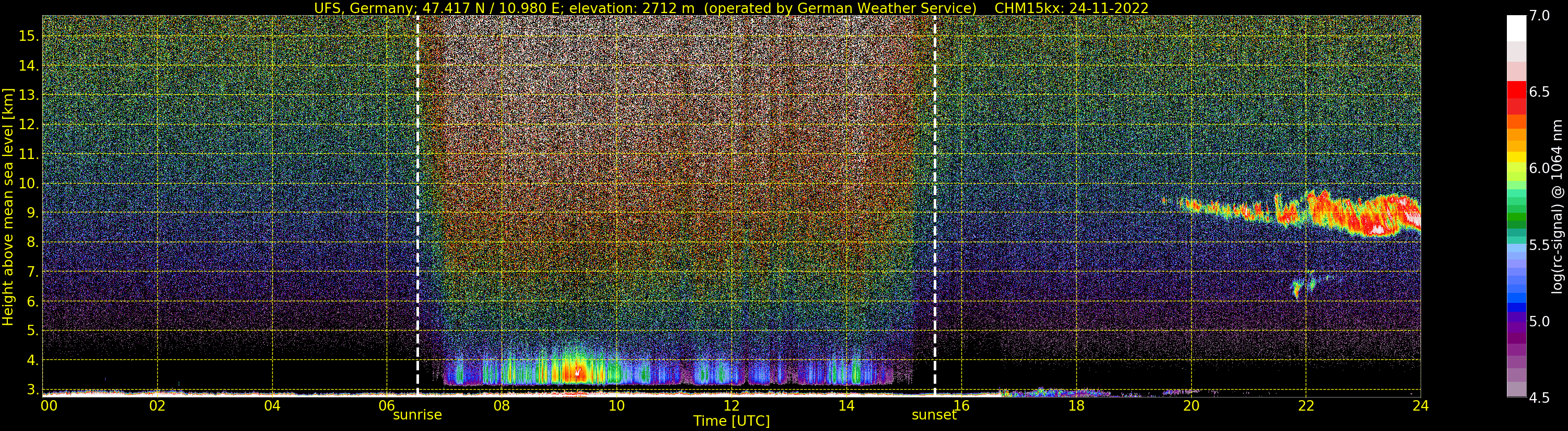Click the '10.' height axis tick label
The image size is (1568, 431).
[x=29, y=184]
